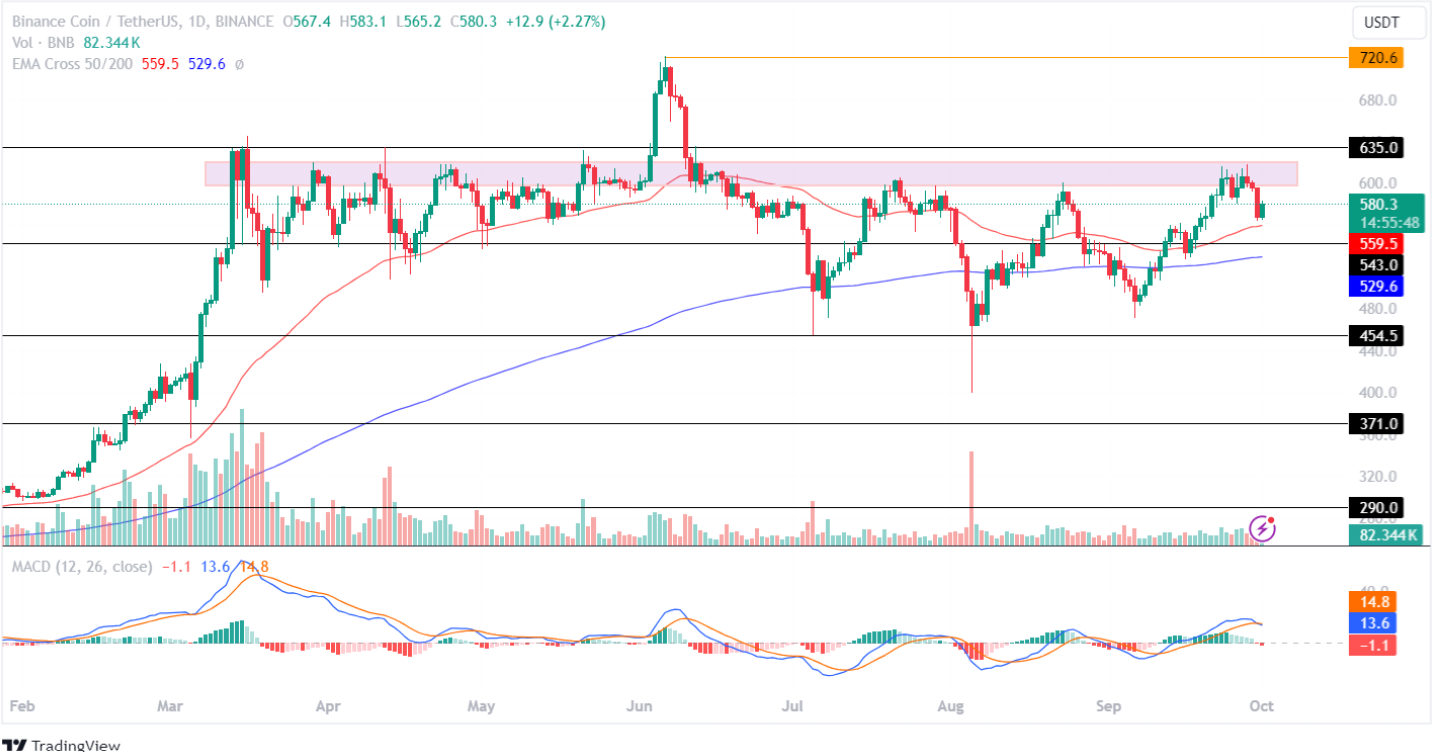Click the blue 529.6 value in EMA legend

pos(207,64)
